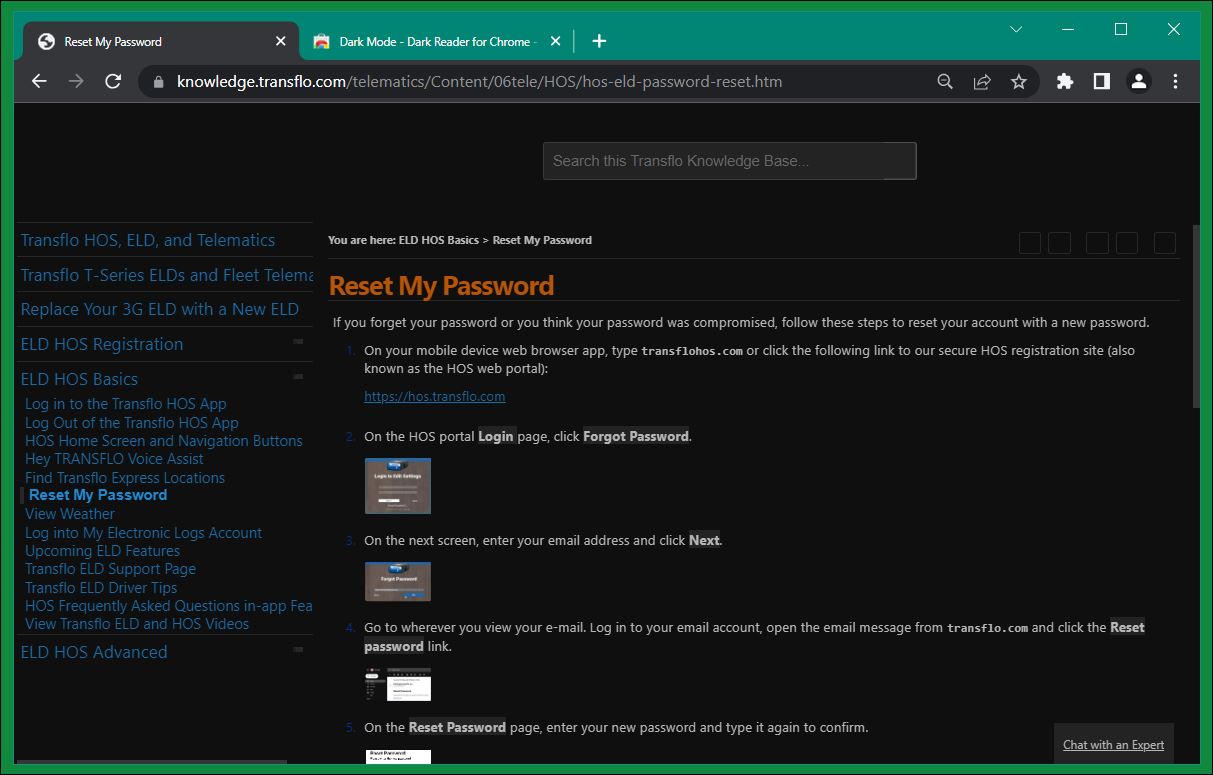Click the bold Next text in step 3
Screen dimensions: 1213x775
pos(704,540)
